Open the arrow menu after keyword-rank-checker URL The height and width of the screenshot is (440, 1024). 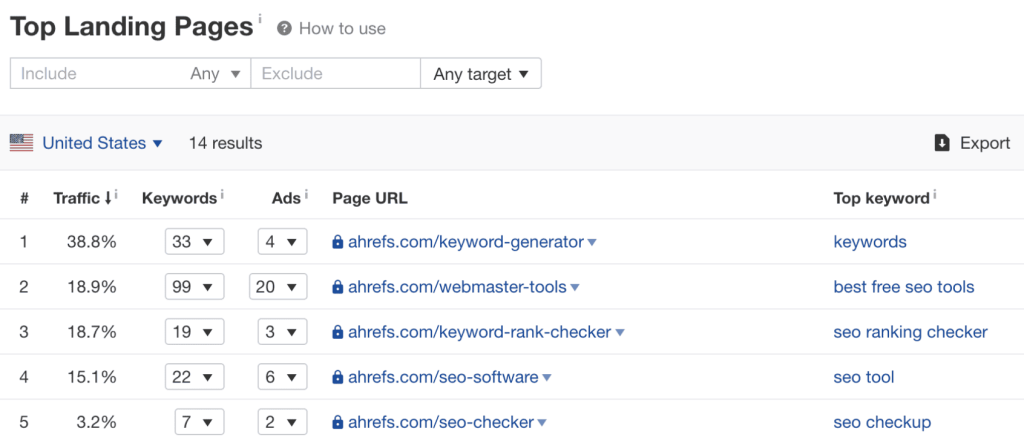(620, 333)
